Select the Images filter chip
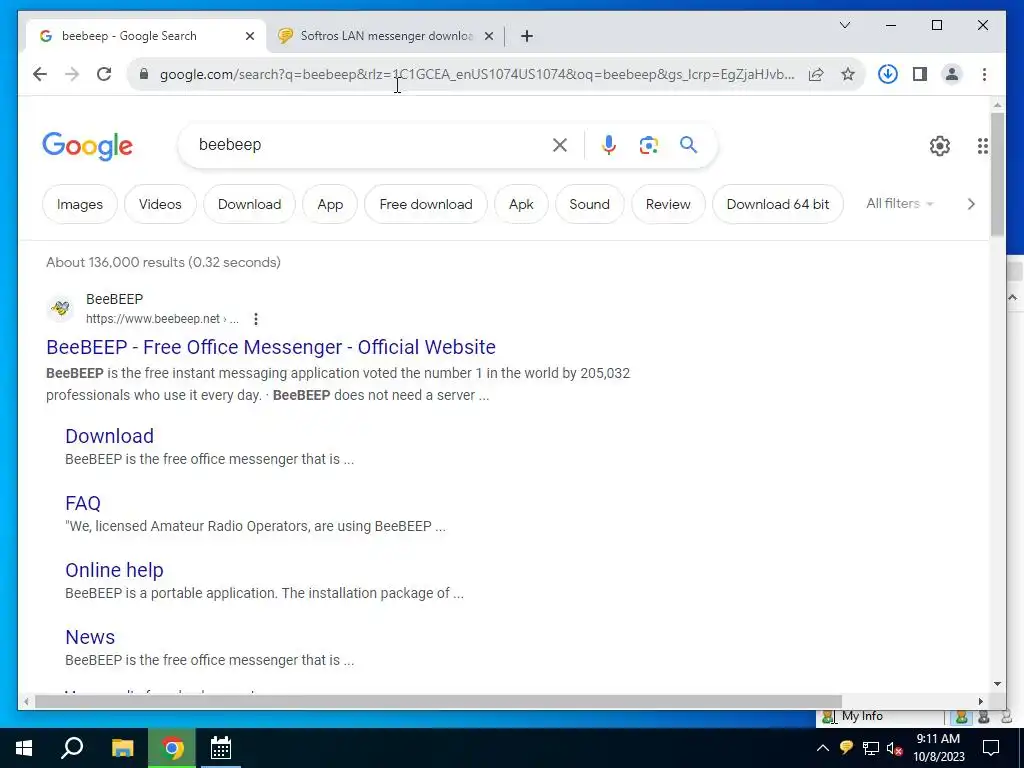The height and width of the screenshot is (768, 1024). click(x=80, y=204)
